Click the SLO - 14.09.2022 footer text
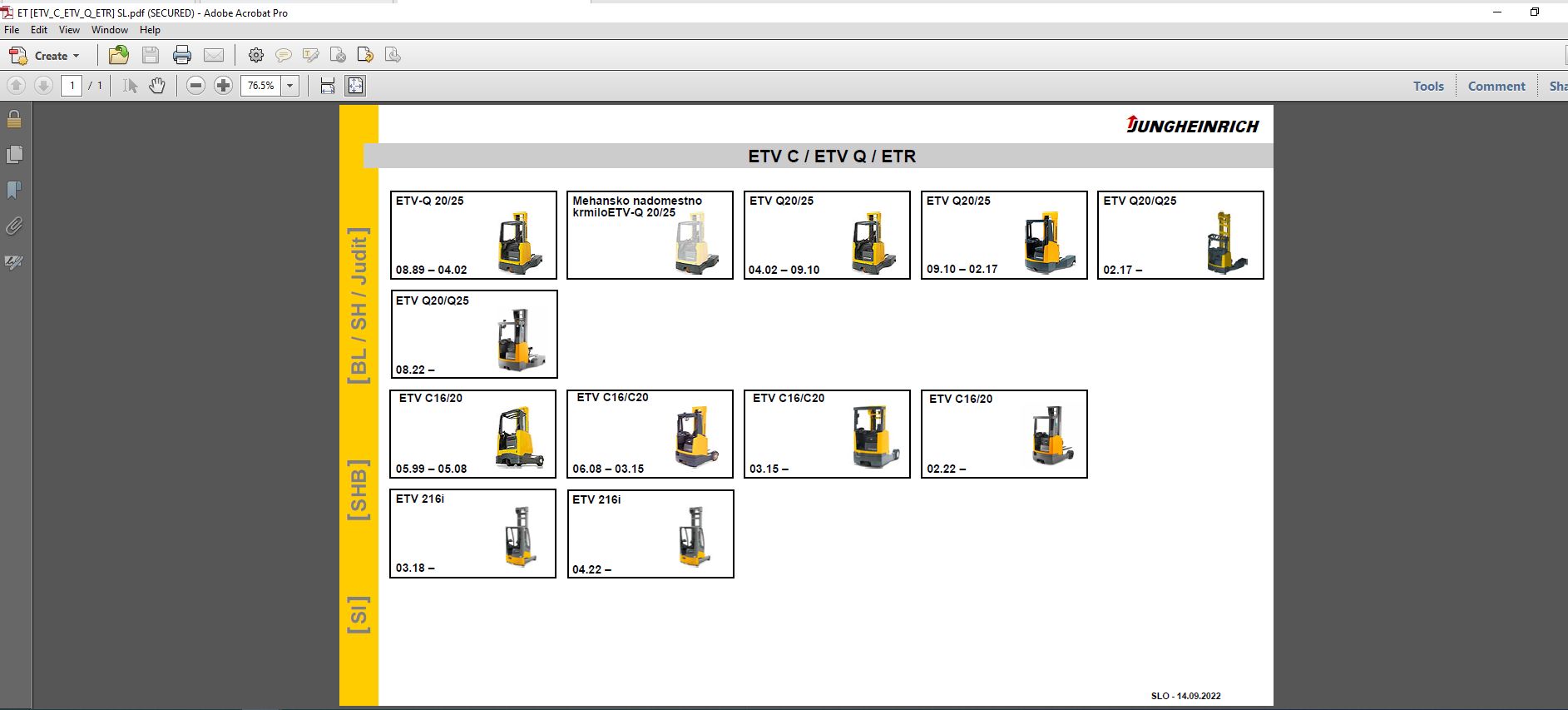 [1185, 696]
